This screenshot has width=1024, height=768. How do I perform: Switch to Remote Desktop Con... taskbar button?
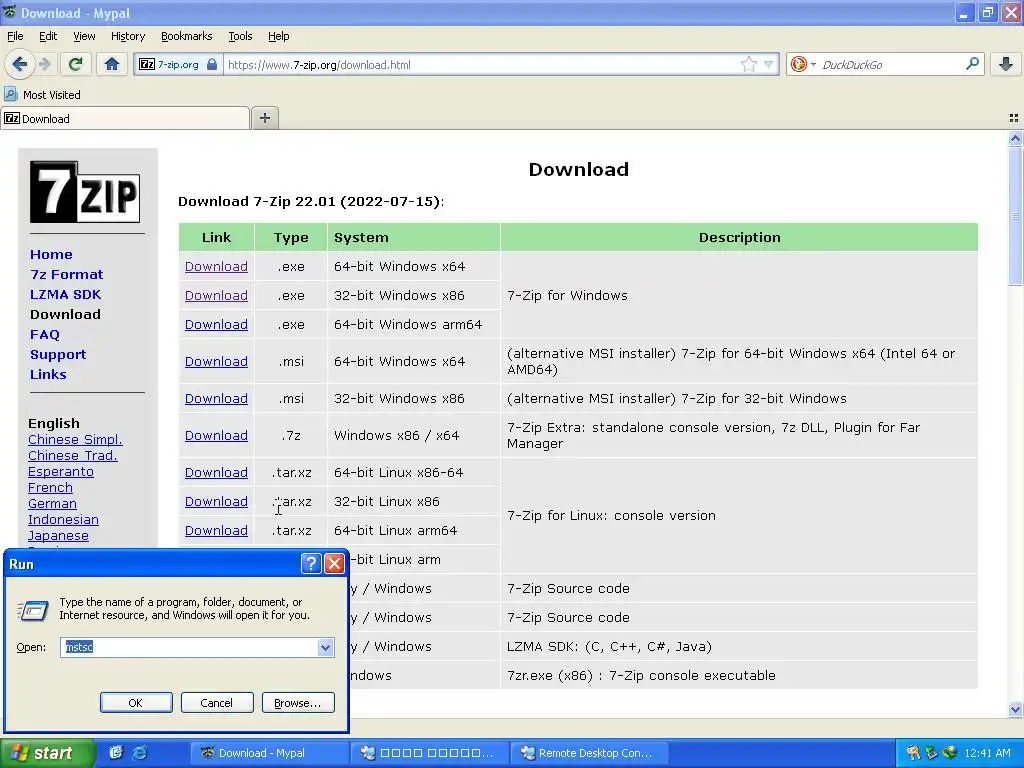point(592,753)
